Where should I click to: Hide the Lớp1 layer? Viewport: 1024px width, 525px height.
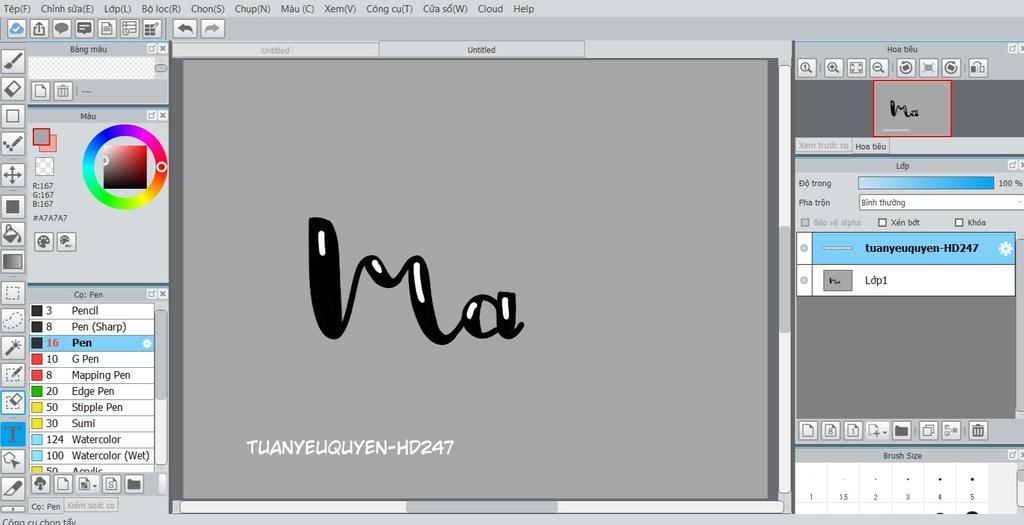click(x=804, y=281)
